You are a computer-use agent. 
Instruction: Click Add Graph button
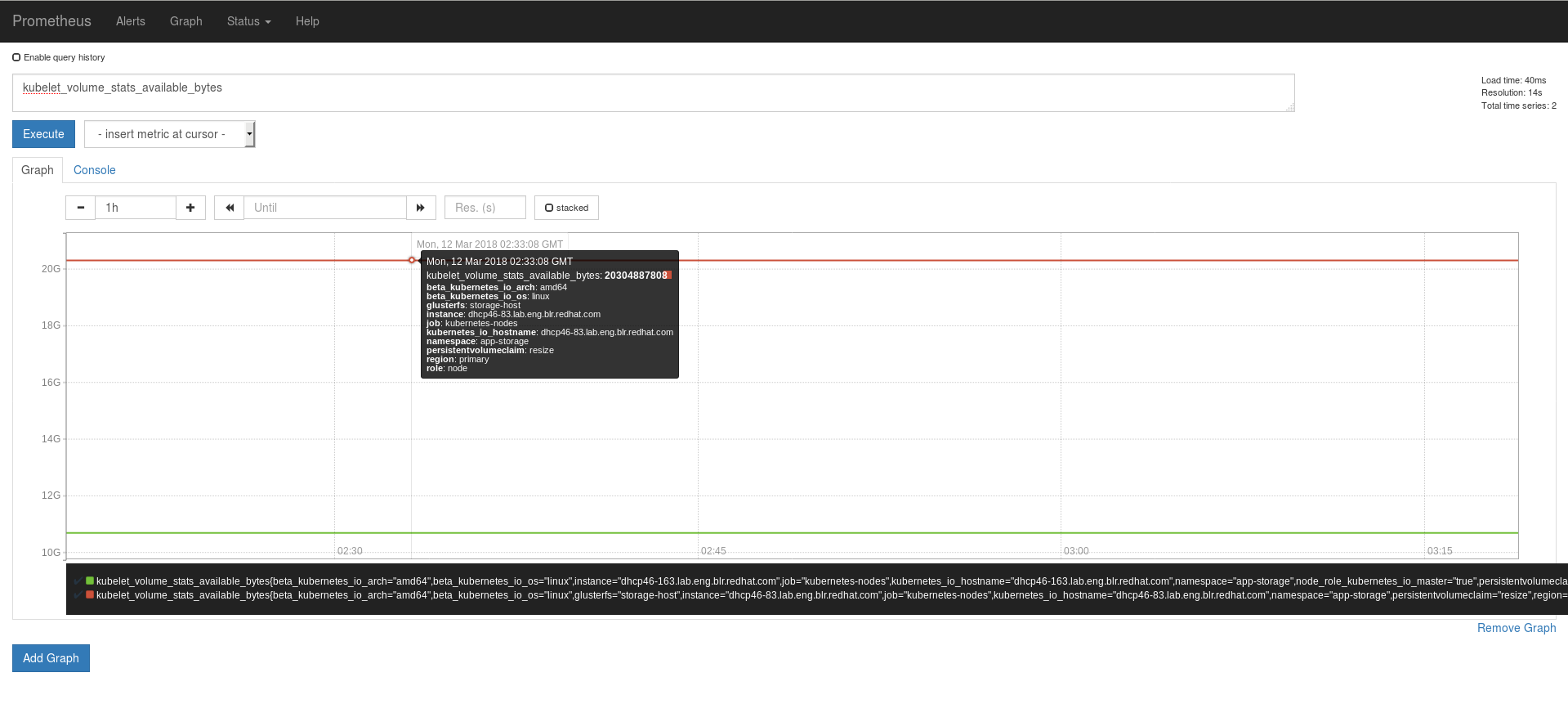pos(51,658)
